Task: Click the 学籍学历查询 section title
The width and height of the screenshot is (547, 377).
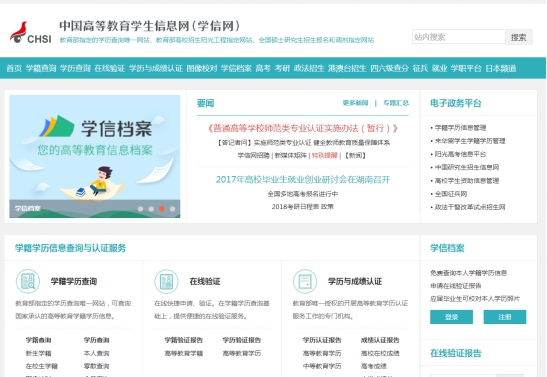Action: (x=74, y=281)
